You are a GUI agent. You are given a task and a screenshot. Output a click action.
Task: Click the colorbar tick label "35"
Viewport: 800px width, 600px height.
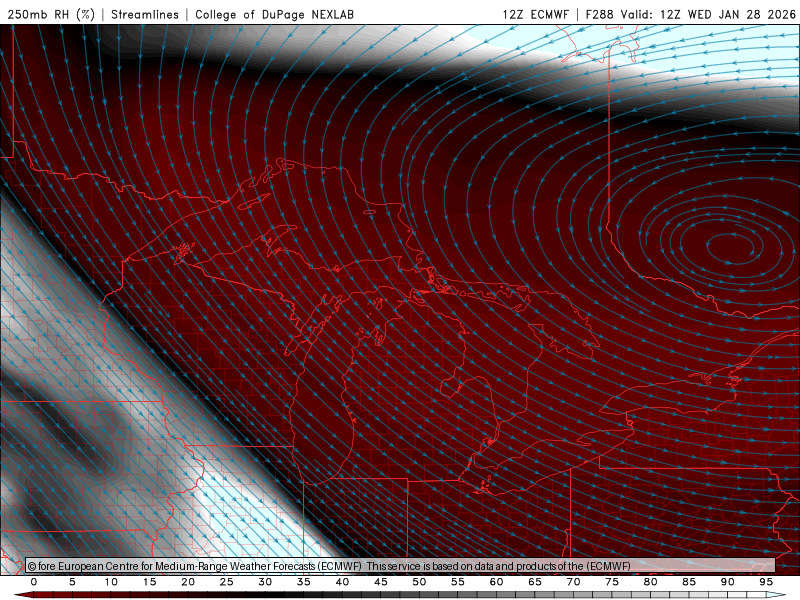click(304, 582)
